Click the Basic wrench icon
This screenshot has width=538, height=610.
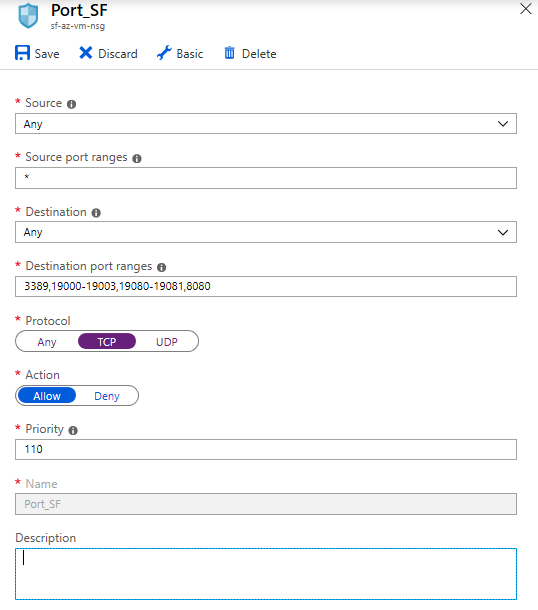coord(164,53)
